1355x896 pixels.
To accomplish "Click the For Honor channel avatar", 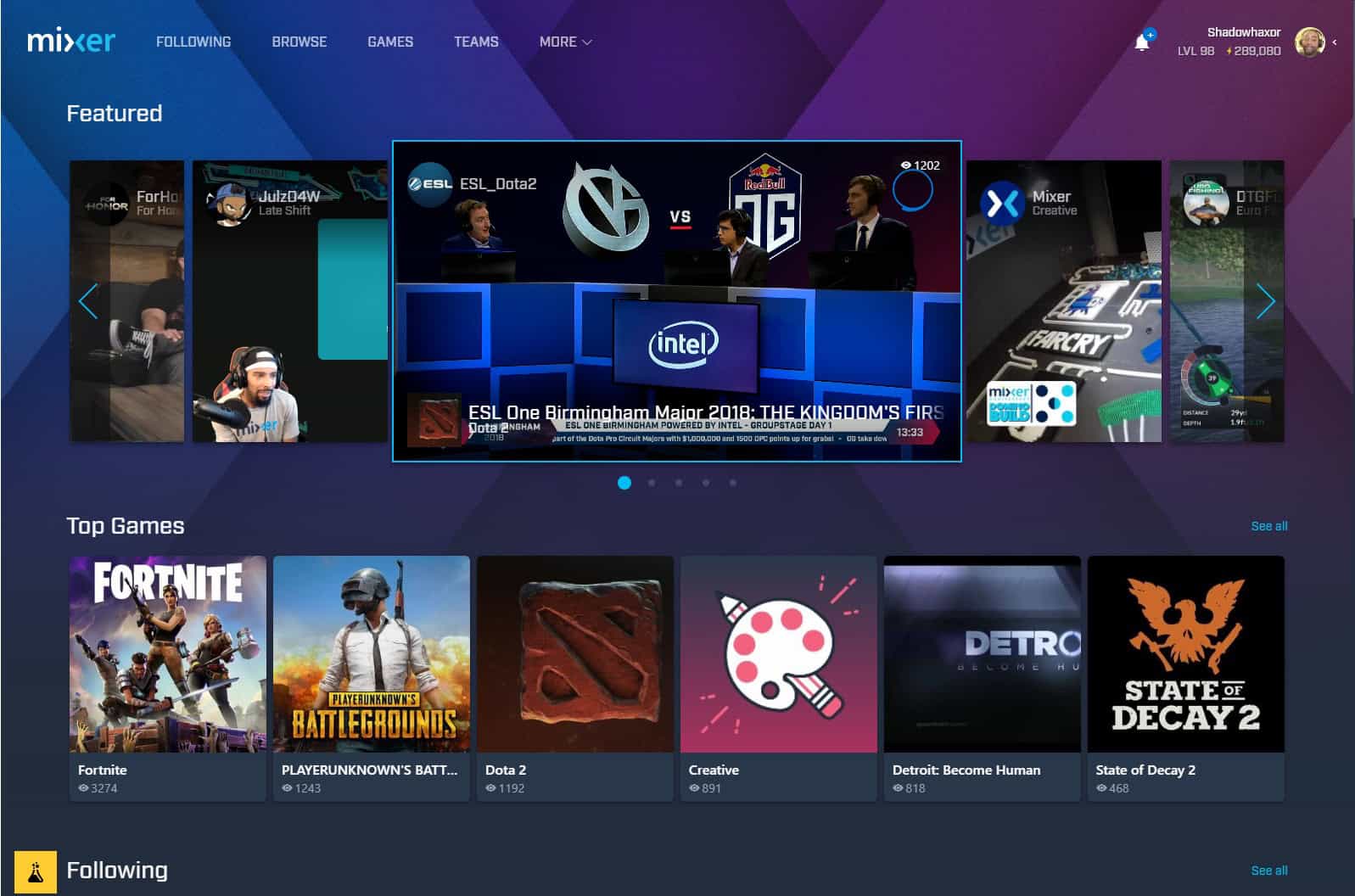I will 107,204.
